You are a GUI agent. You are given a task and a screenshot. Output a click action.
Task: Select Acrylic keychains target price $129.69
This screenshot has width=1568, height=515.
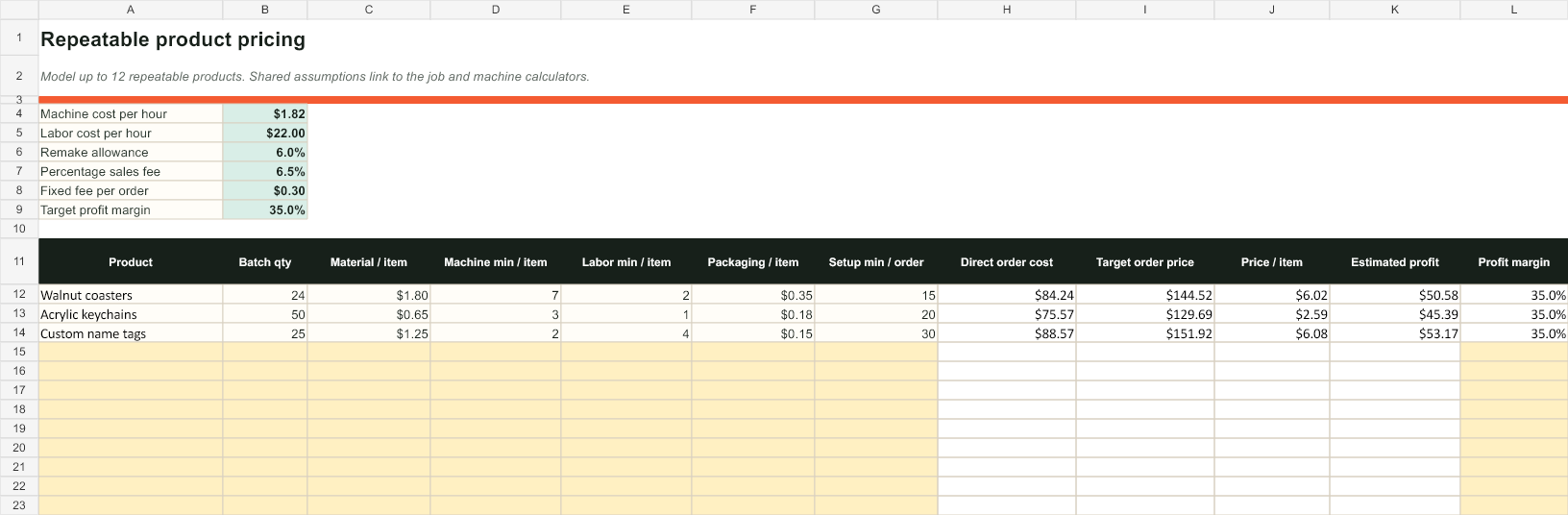coord(1145,314)
